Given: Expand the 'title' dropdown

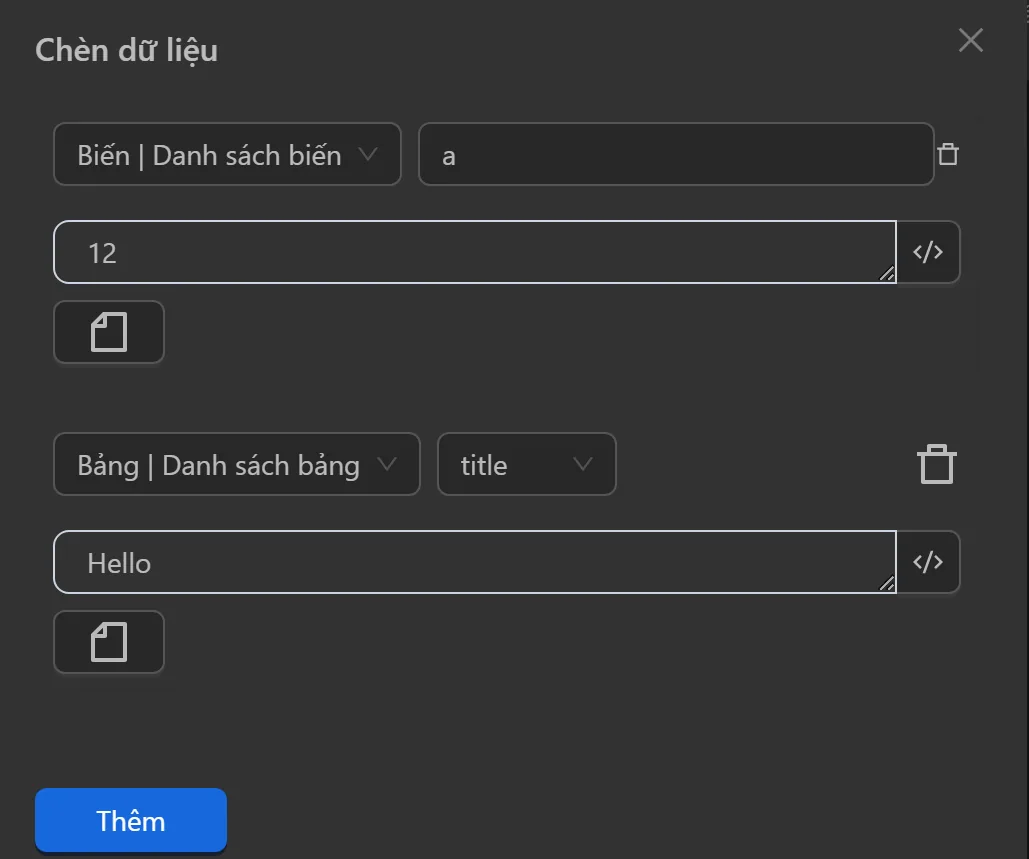Looking at the screenshot, I should pos(526,464).
